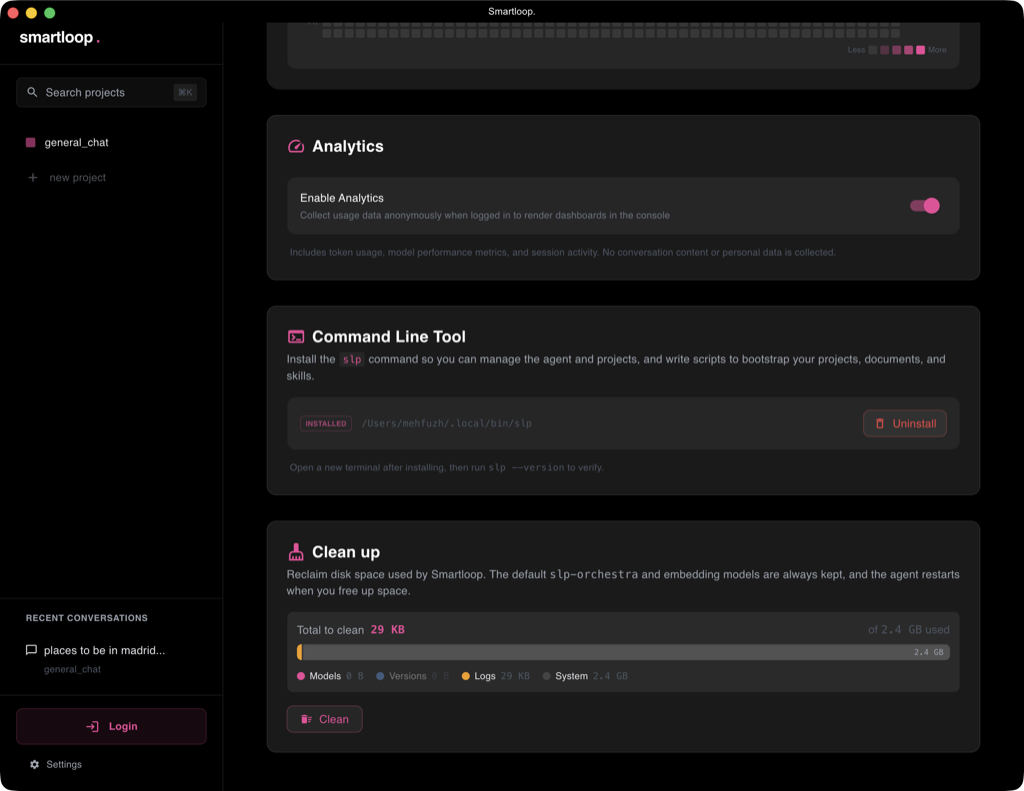Click the 'Logs 29 KB' legend entry
Image resolution: width=1024 pixels, height=791 pixels.
(x=496, y=676)
